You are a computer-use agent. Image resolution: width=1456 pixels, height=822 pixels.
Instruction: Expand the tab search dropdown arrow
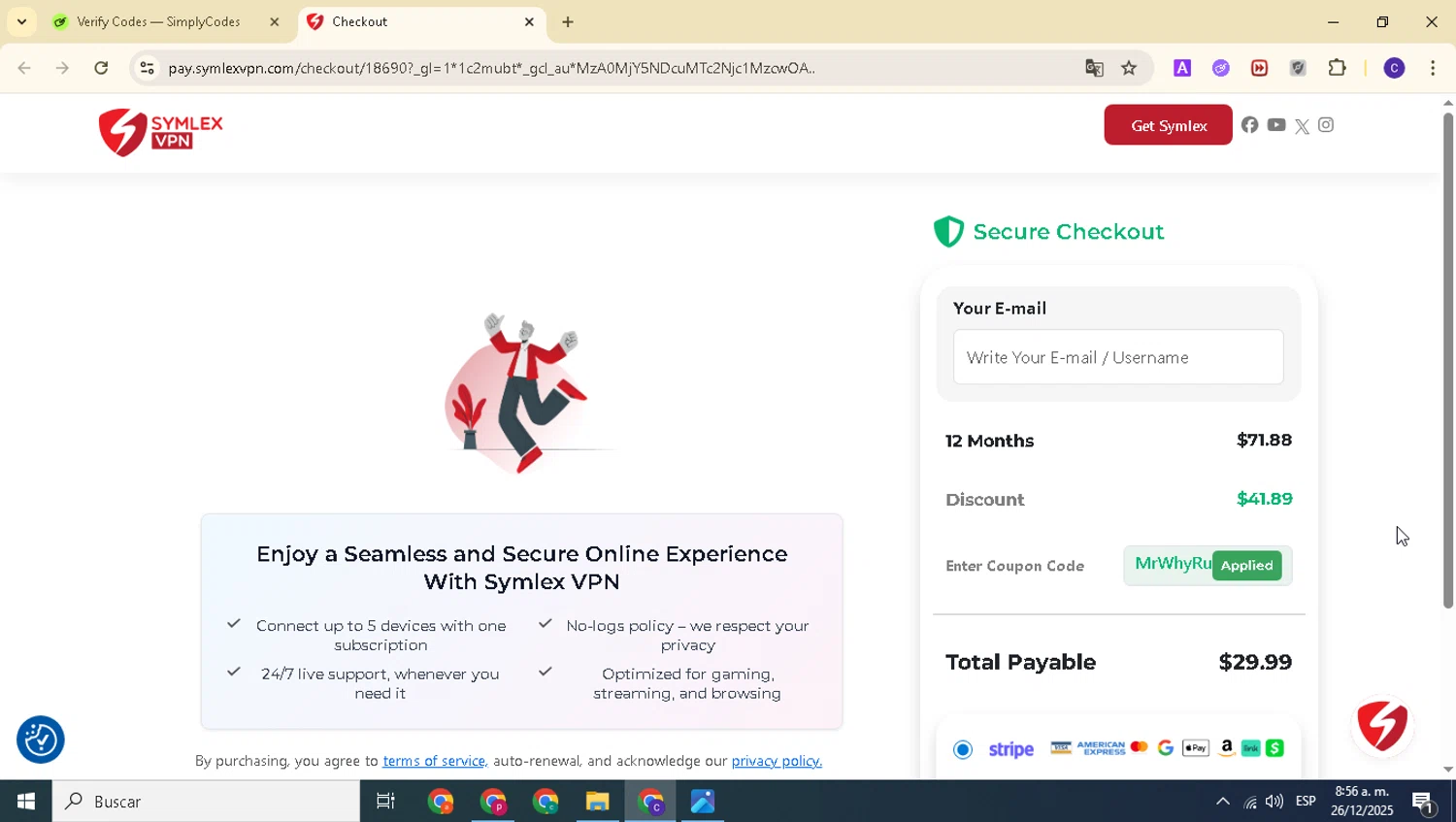21,21
